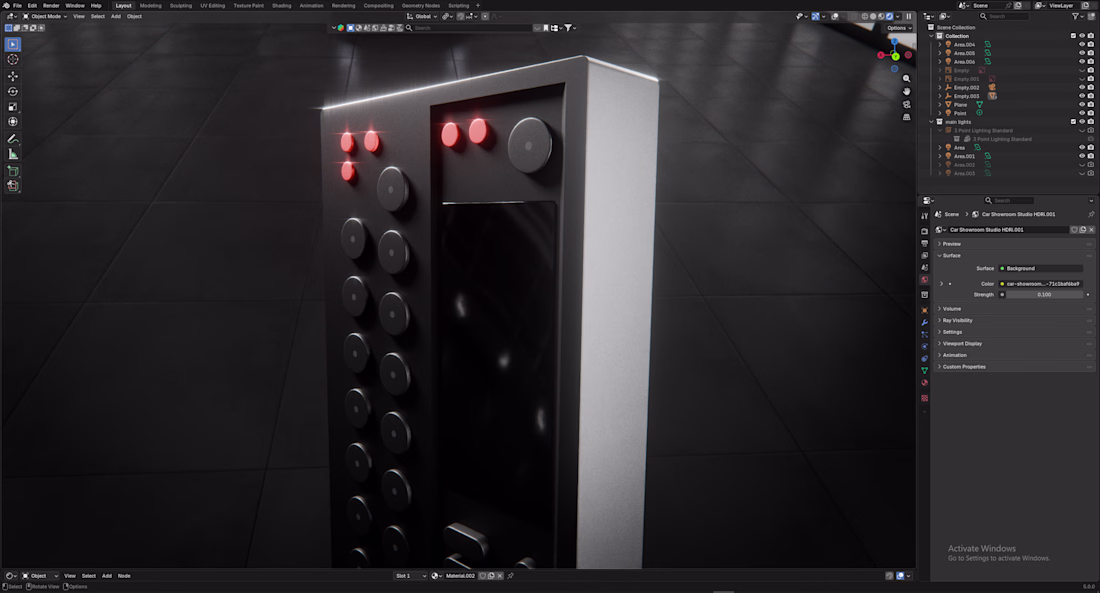This screenshot has width=1100, height=593.
Task: Unlink the world datablock with X
Action: (x=1091, y=229)
